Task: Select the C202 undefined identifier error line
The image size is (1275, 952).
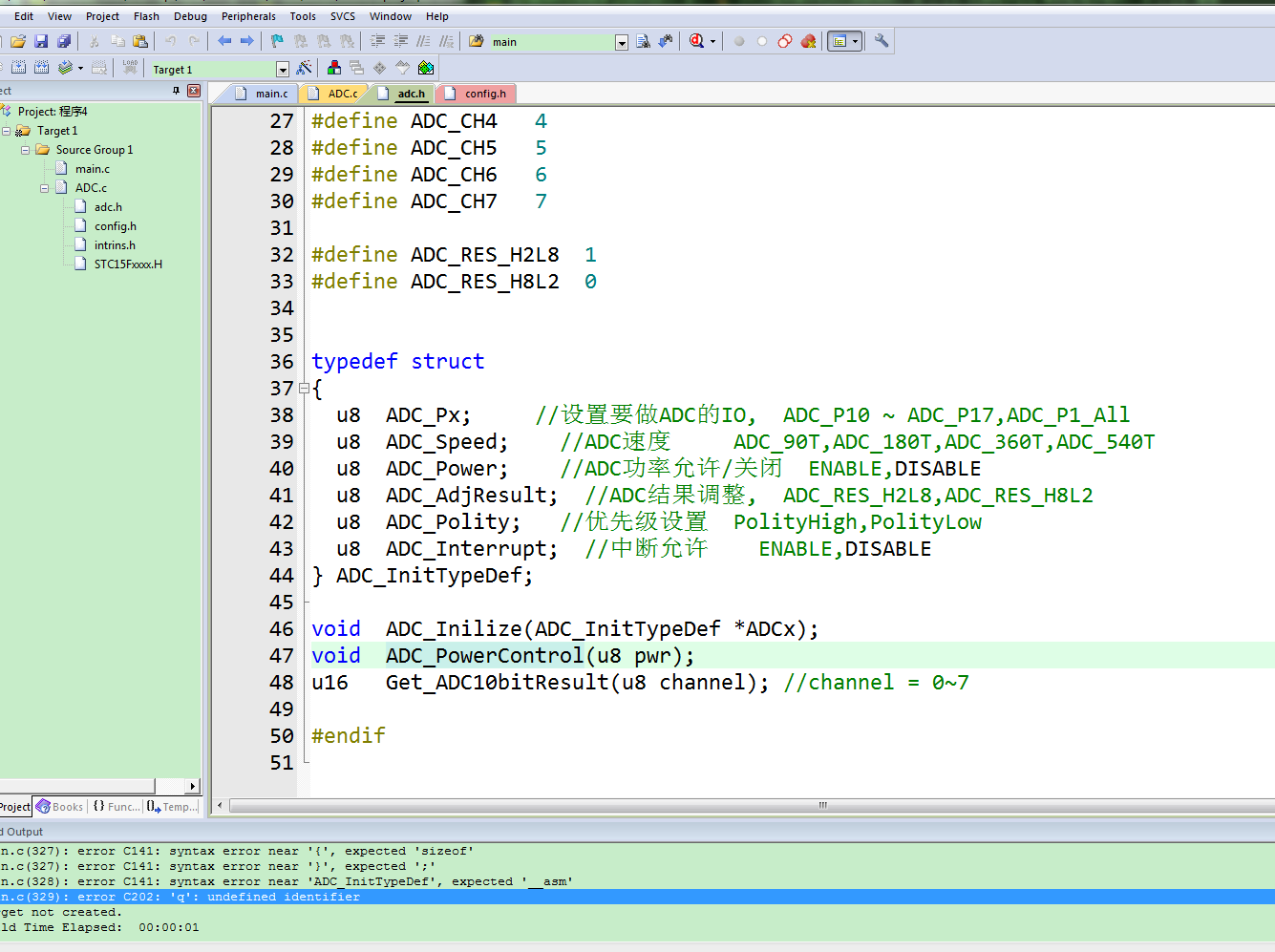Action: click(x=637, y=897)
